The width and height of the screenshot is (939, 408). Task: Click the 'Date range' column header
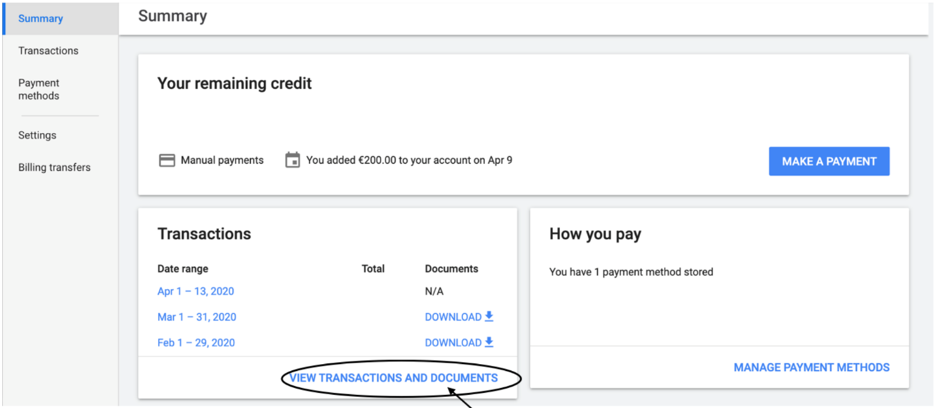183,269
